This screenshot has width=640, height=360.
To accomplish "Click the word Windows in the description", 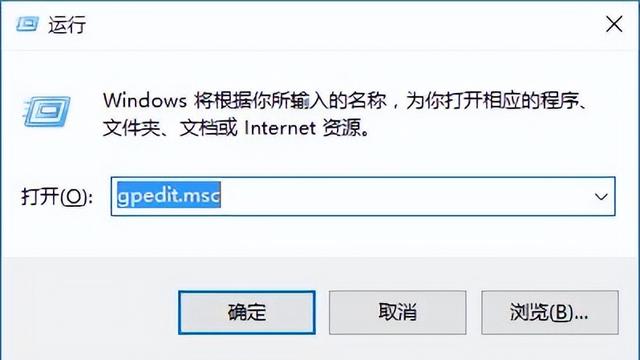I will click(x=145, y=100).
